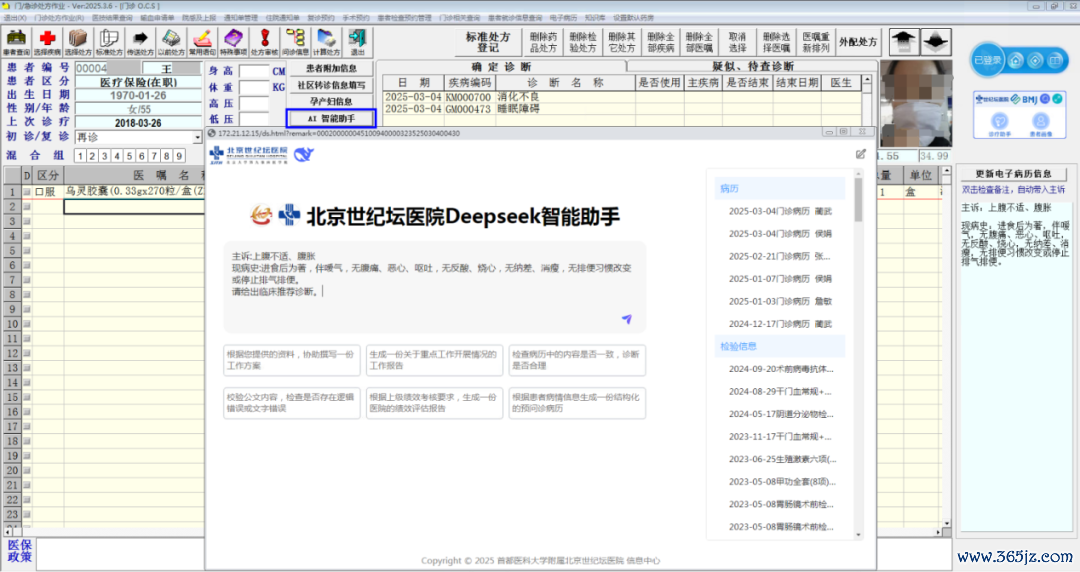The width and height of the screenshot is (1080, 572).
Task: Open the 退出(X) menu
Action: (14, 18)
